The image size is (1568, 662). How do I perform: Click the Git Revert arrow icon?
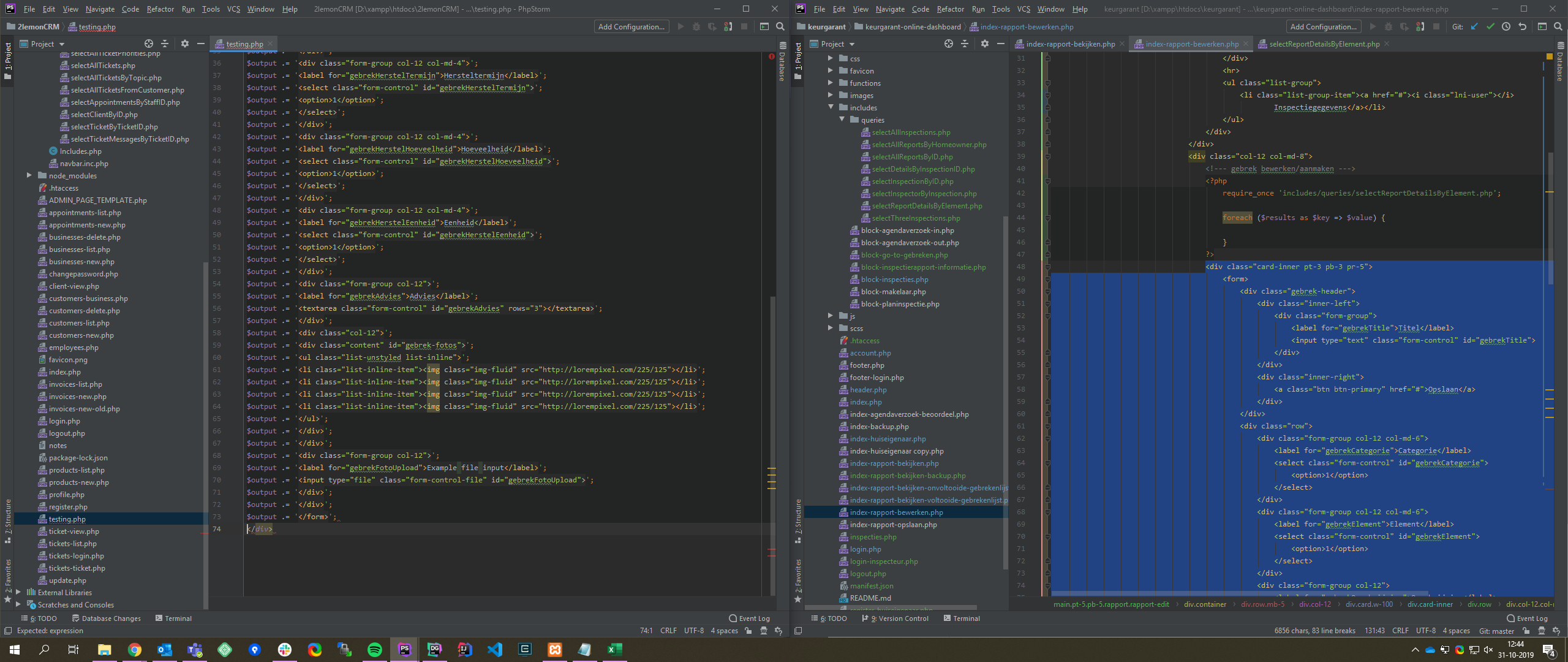click(x=1522, y=26)
